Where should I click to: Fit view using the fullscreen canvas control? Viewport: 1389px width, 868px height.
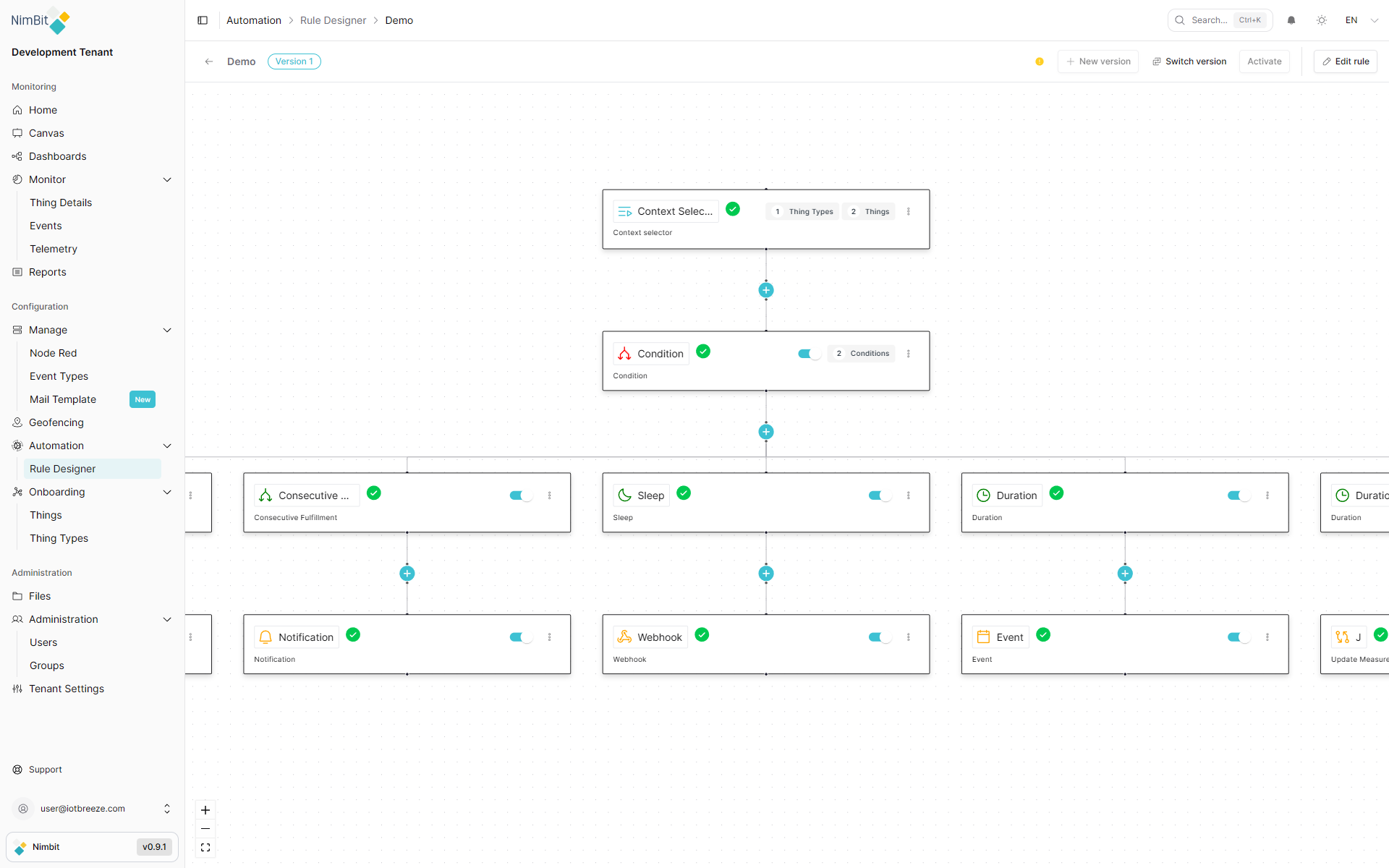point(205,847)
